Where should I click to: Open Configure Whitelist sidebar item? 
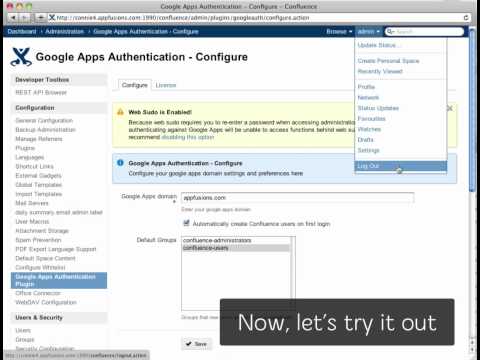pos(40,268)
